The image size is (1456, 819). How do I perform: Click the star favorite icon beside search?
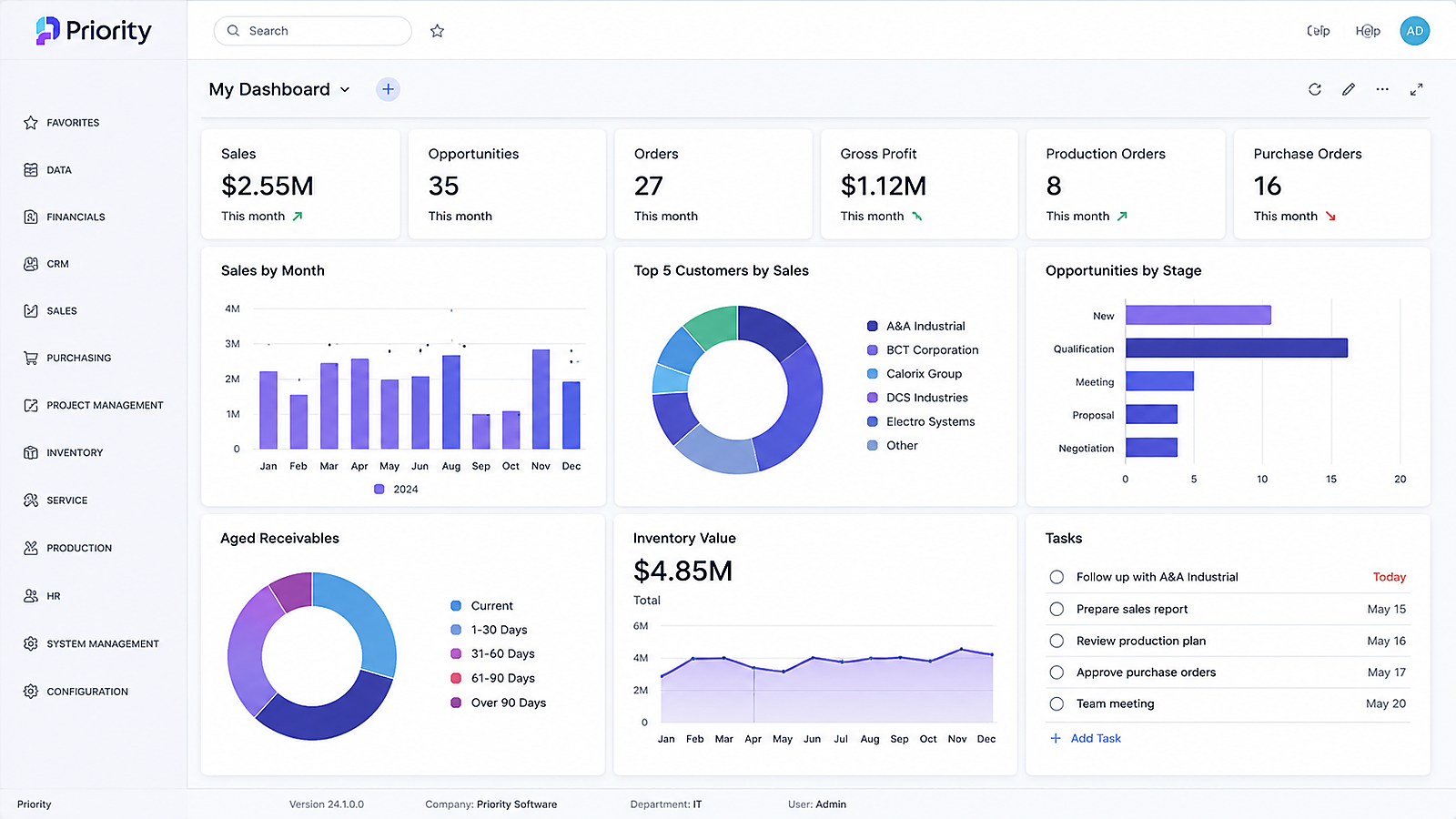click(x=437, y=31)
